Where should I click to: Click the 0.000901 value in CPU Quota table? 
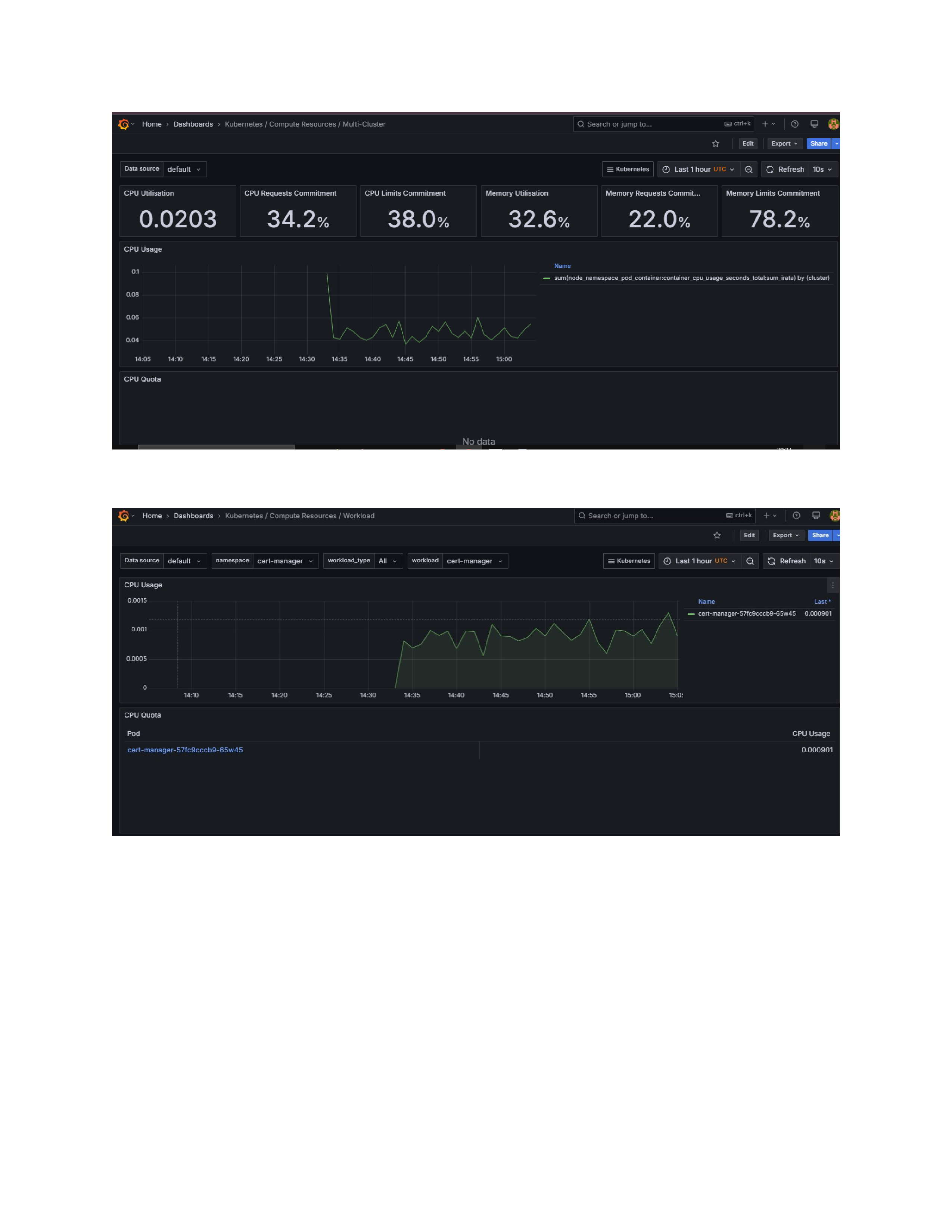point(816,750)
